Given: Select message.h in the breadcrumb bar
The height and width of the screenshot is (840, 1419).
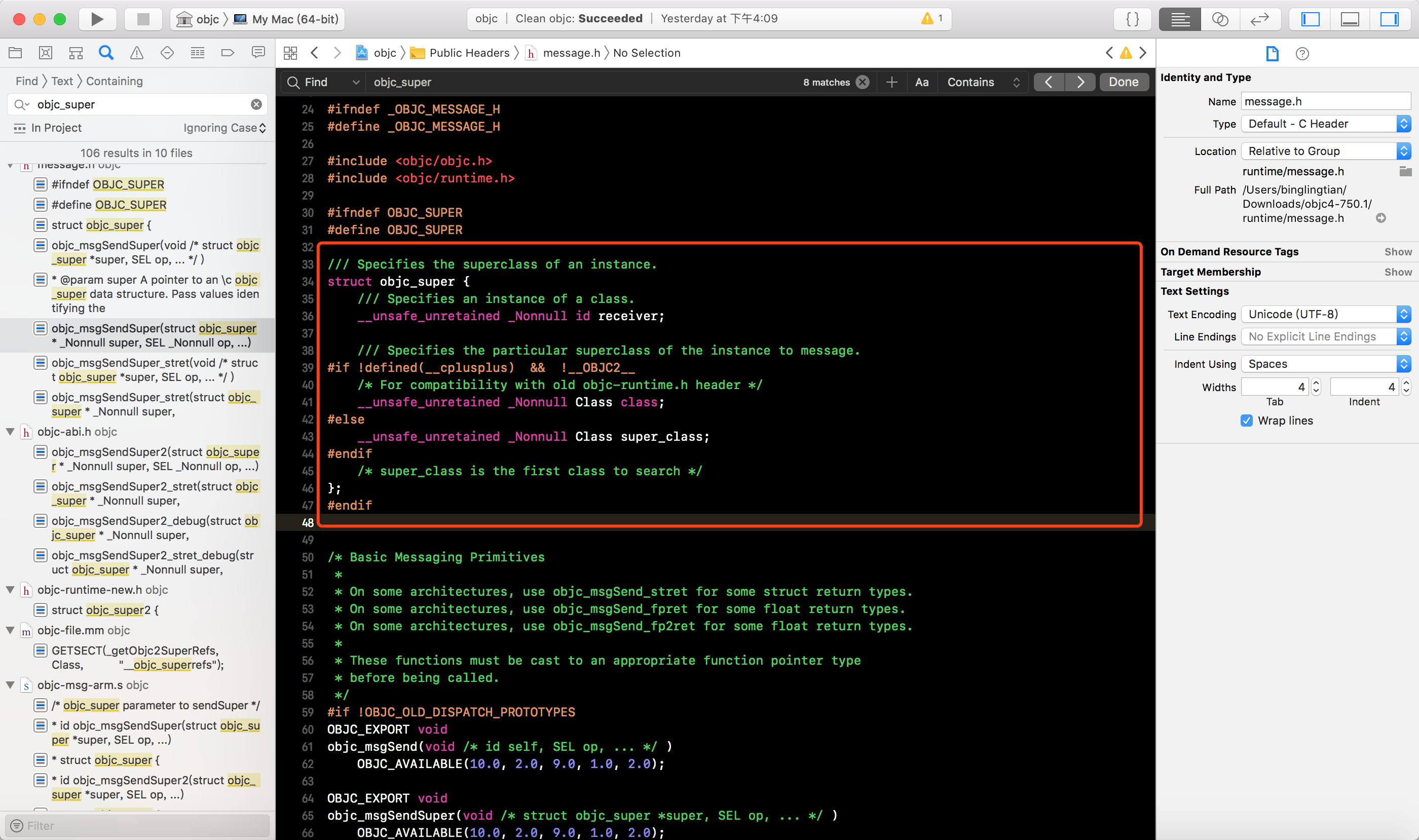Looking at the screenshot, I should pos(570,53).
